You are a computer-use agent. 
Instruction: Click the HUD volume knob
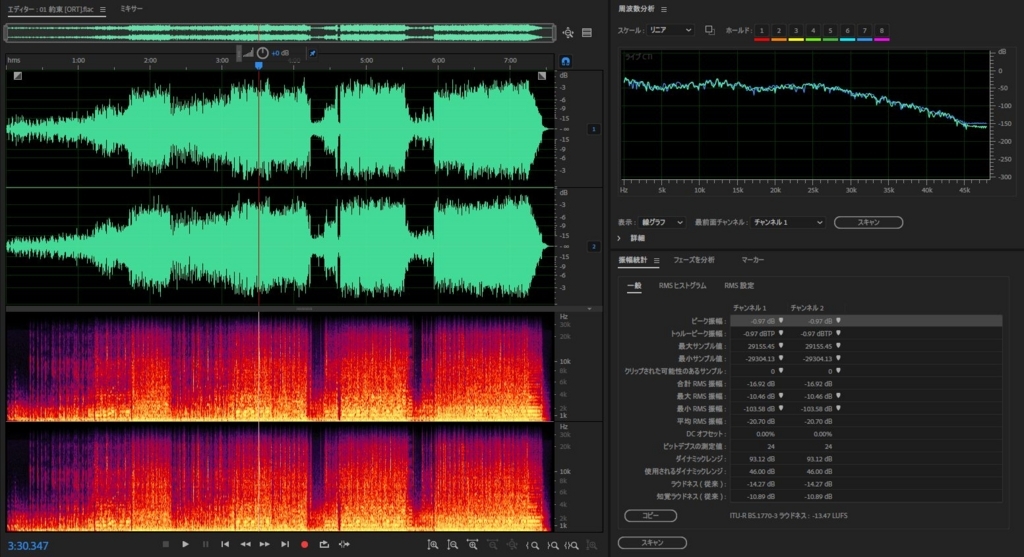coord(263,53)
